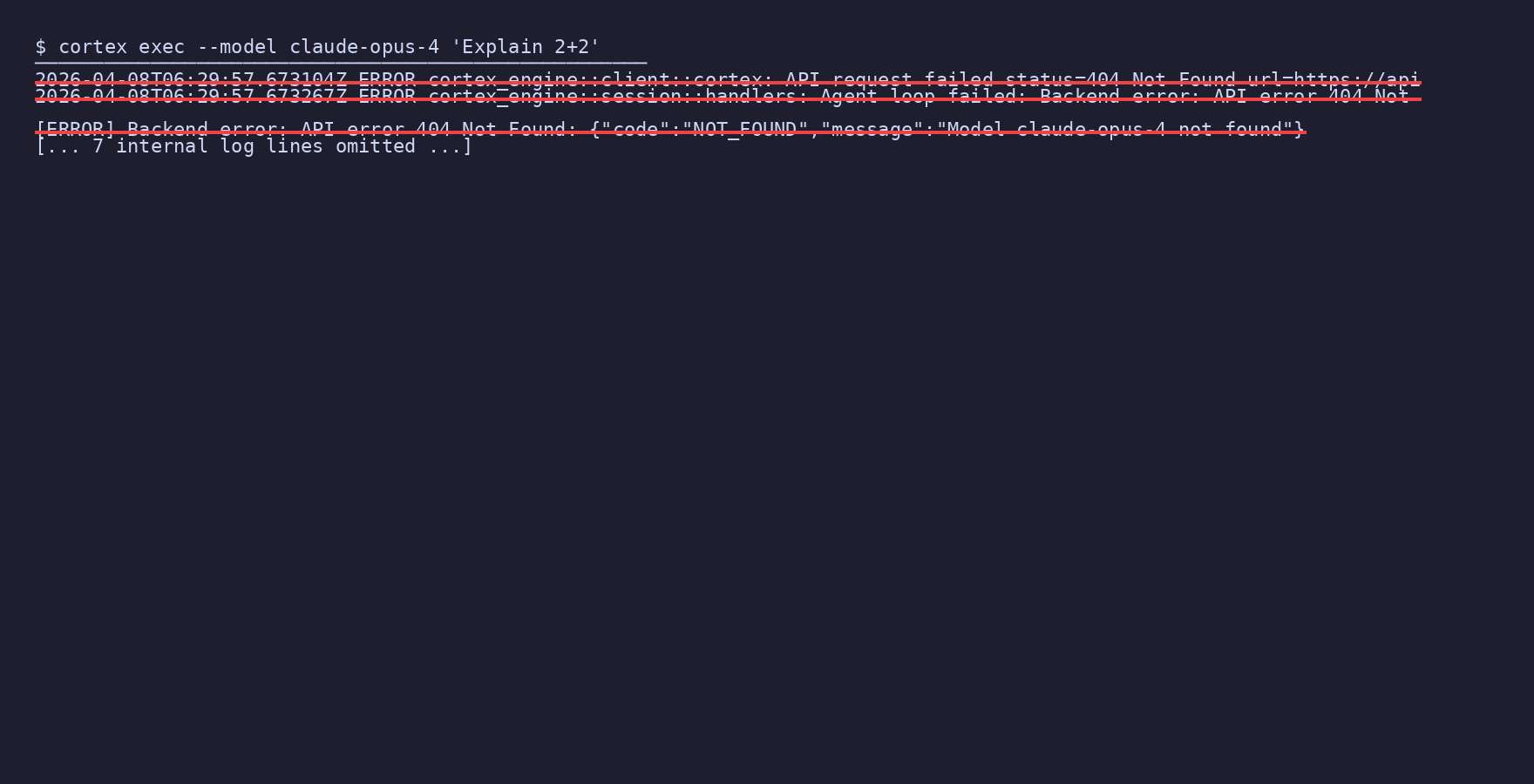The image size is (1534, 784).
Task: Click the [ERROR] tag on the third line
Action: coord(76,130)
